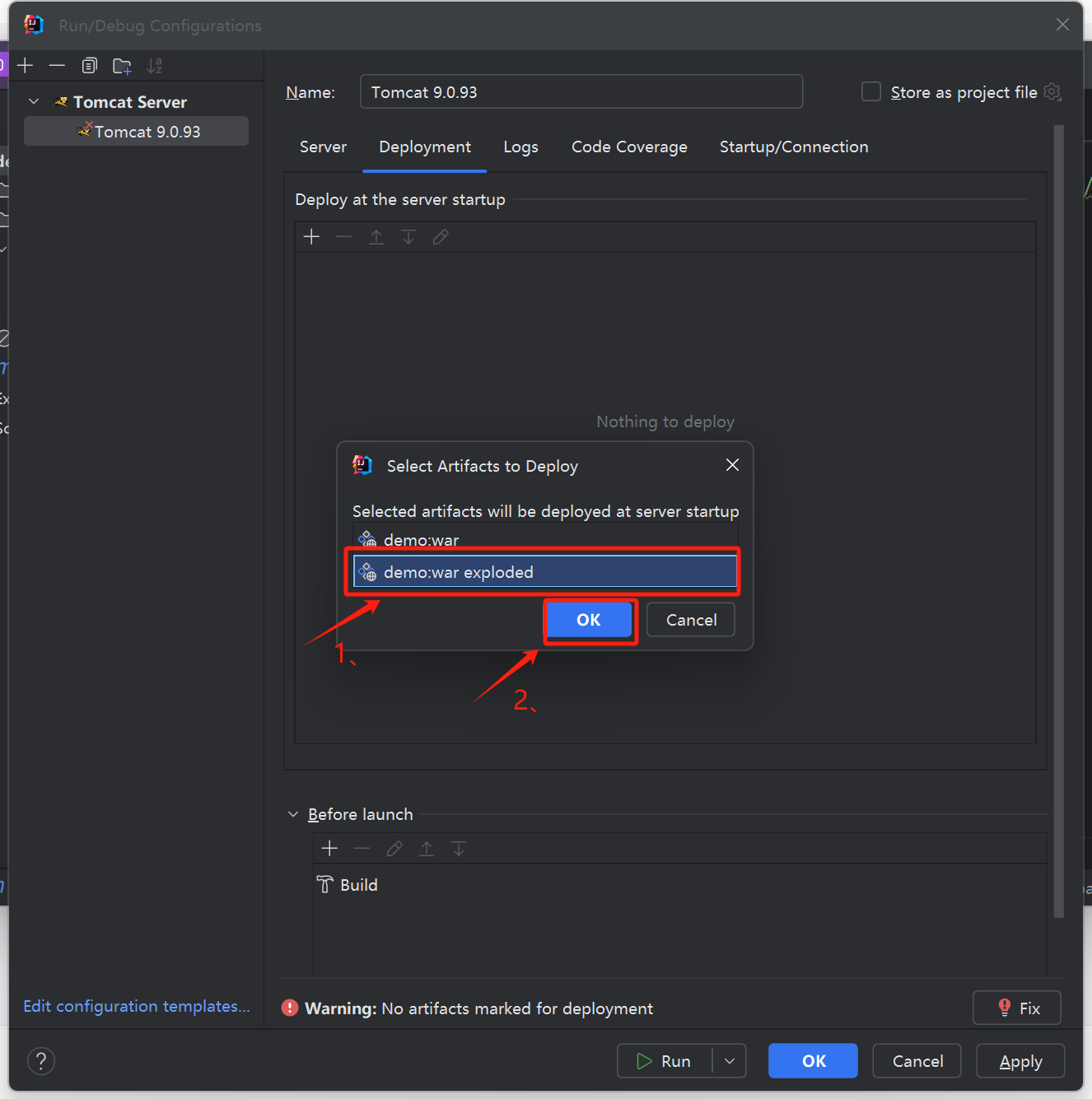Fix the no artifacts warning
This screenshot has width=1092, height=1099.
pyautogui.click(x=1017, y=1008)
